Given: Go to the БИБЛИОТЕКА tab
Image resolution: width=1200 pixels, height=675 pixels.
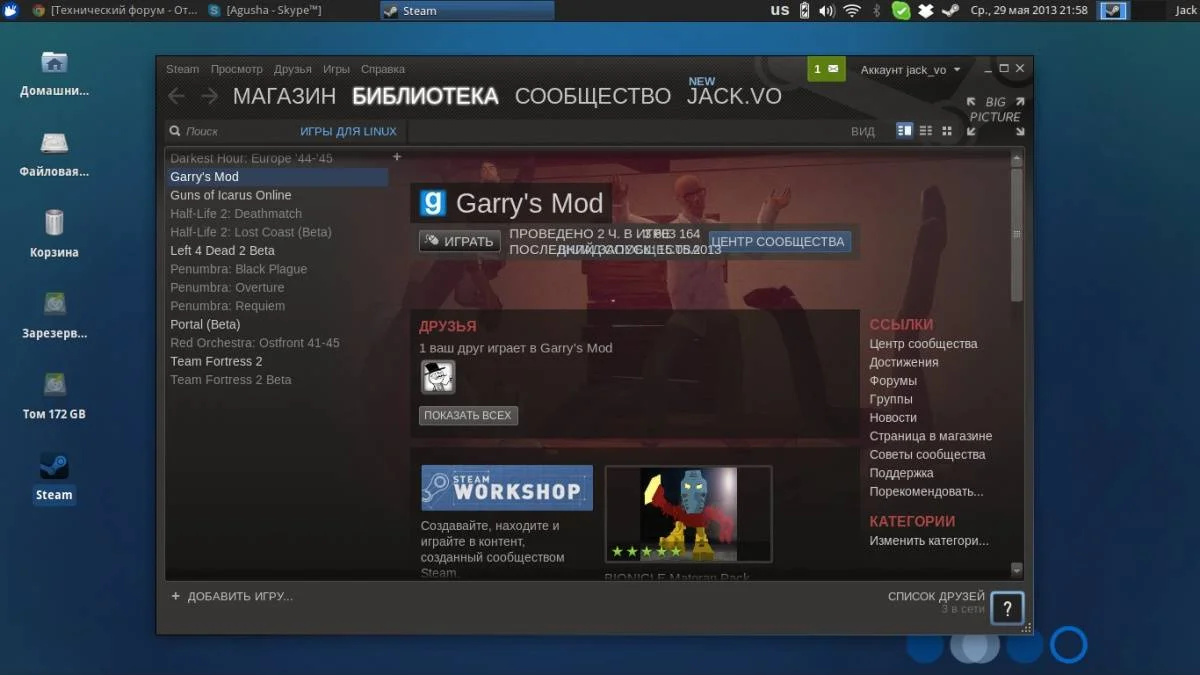Looking at the screenshot, I should [x=425, y=96].
